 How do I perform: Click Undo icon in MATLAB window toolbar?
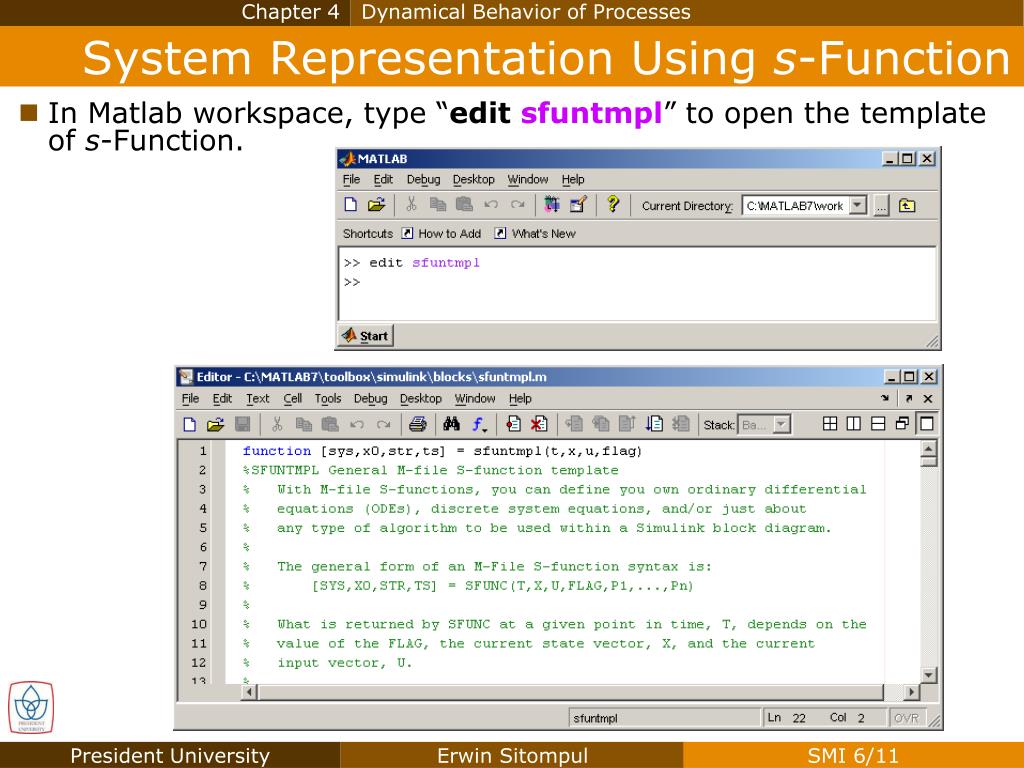[x=491, y=205]
